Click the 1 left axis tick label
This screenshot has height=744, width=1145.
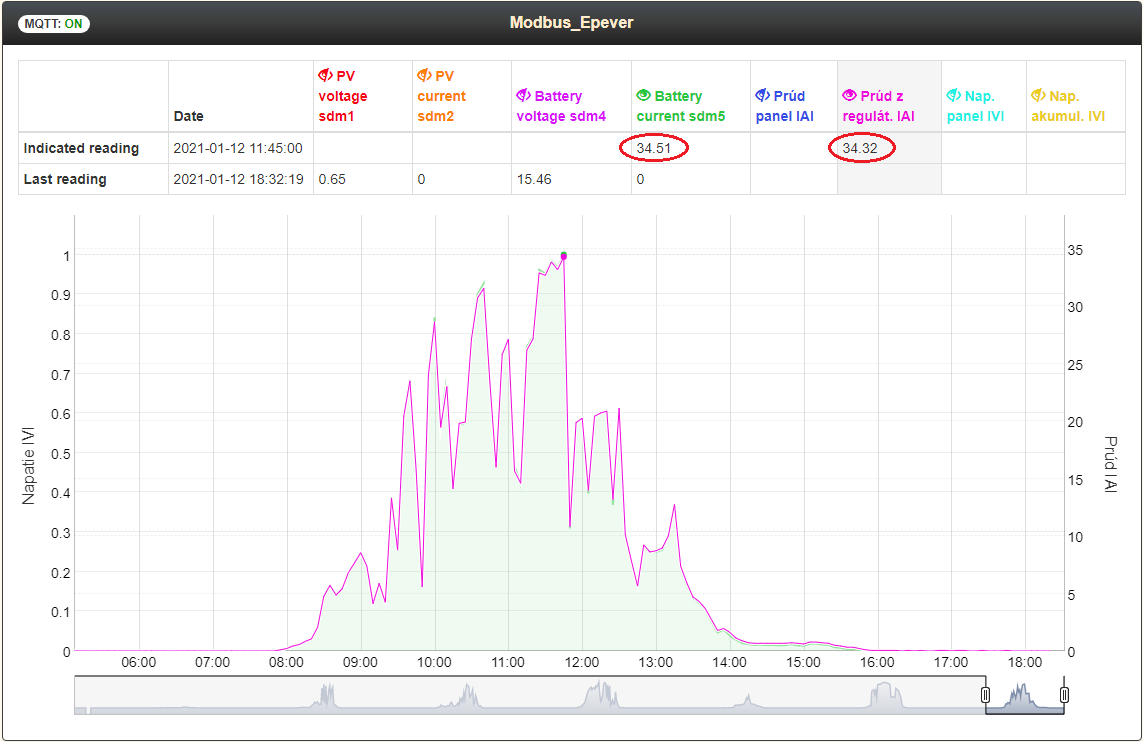pyautogui.click(x=66, y=256)
